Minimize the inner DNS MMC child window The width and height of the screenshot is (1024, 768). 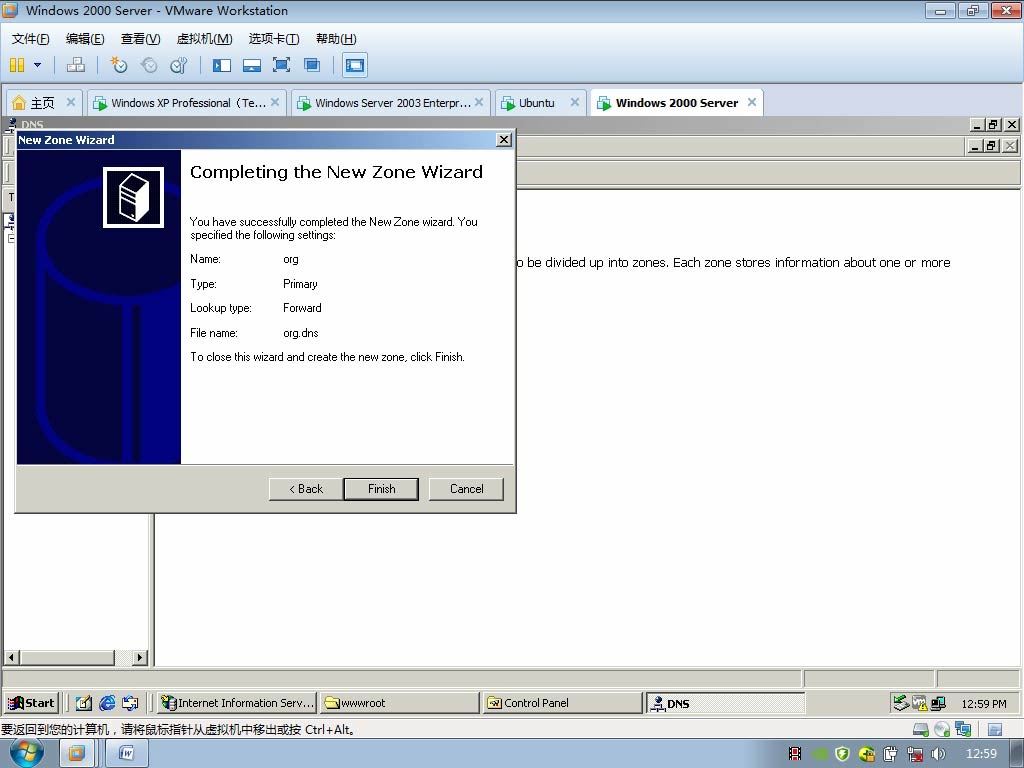(975, 146)
